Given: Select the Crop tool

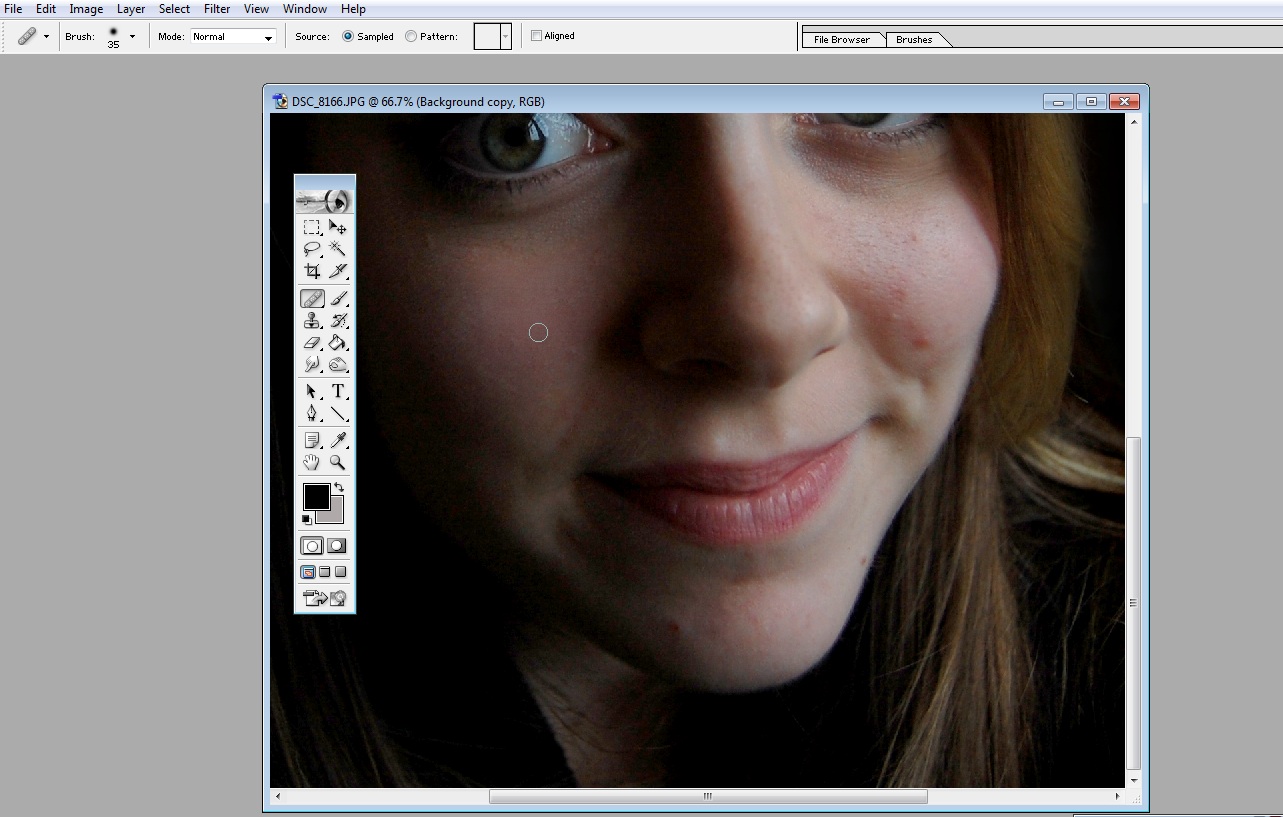Looking at the screenshot, I should (x=312, y=270).
